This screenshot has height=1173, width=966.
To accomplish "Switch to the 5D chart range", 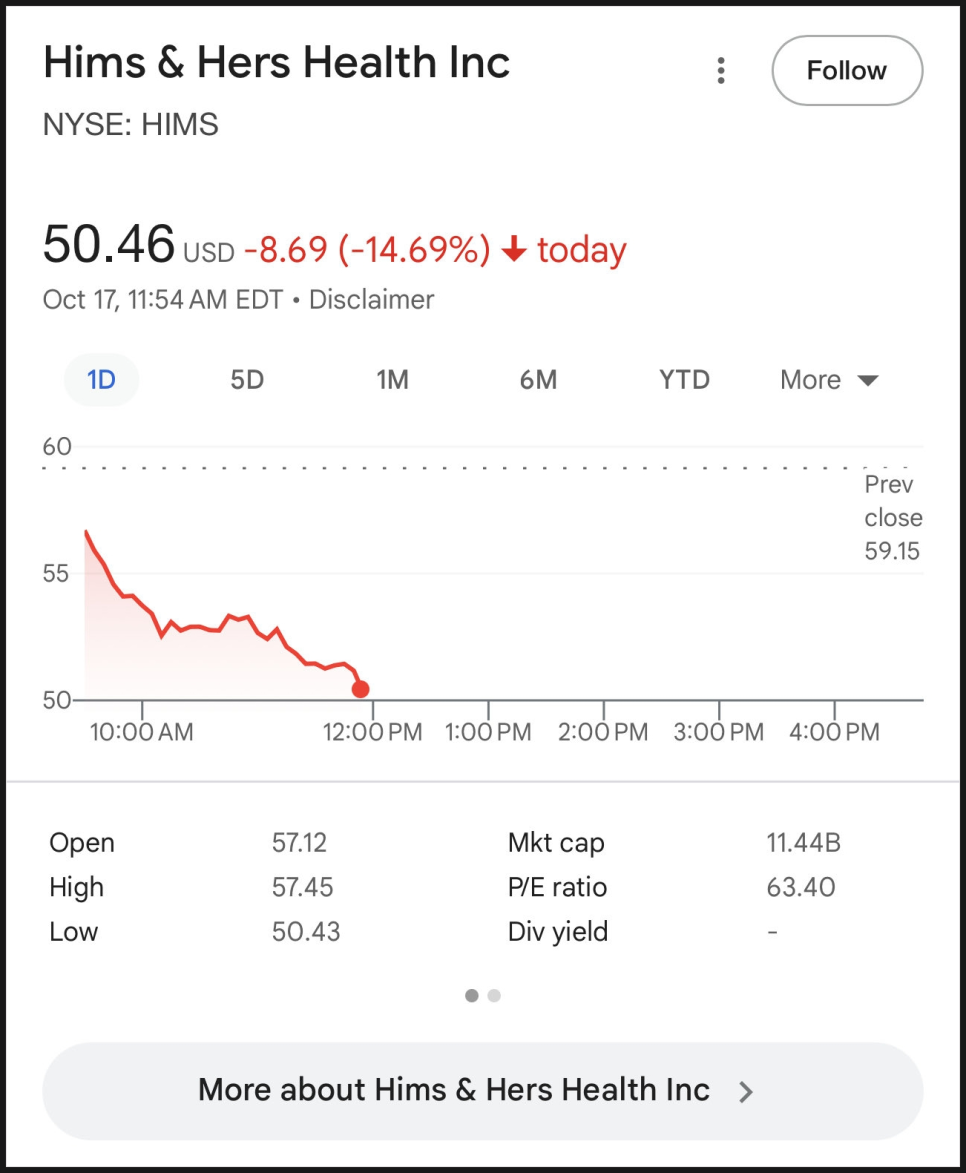I will (x=247, y=380).
